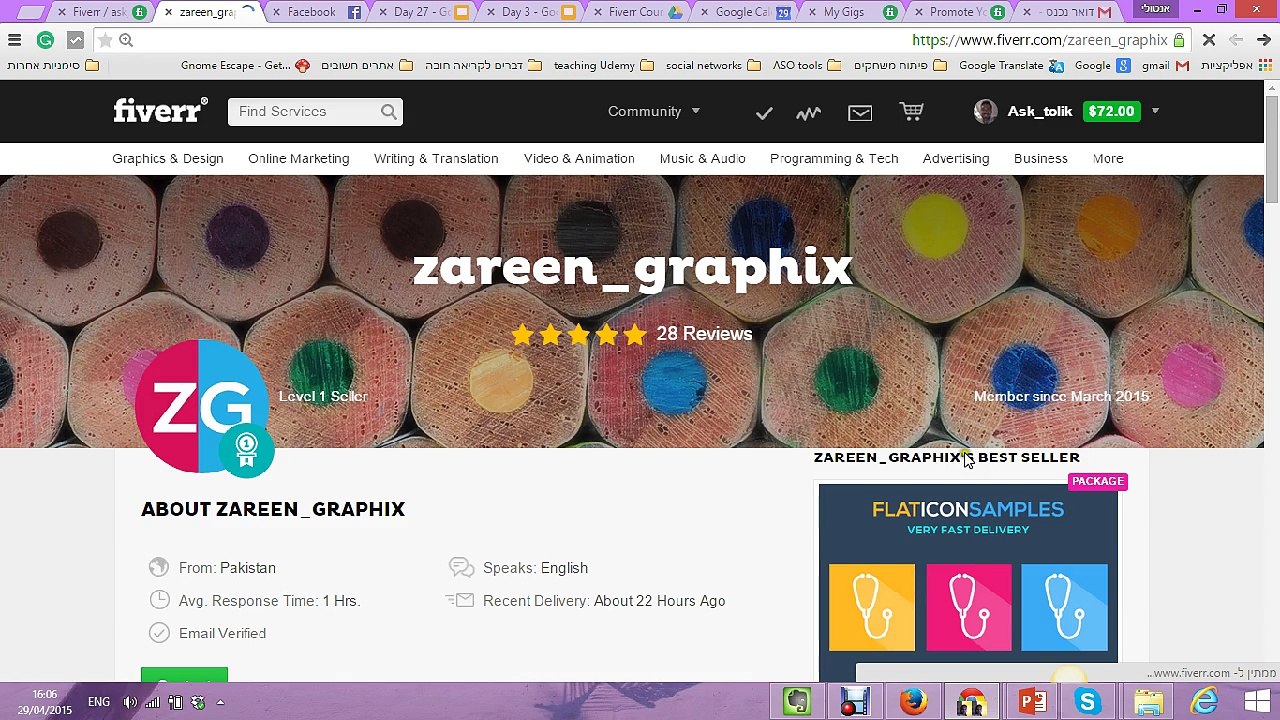The height and width of the screenshot is (720, 1280).
Task: Open the Gnome Escape bookmark
Action: point(245,65)
